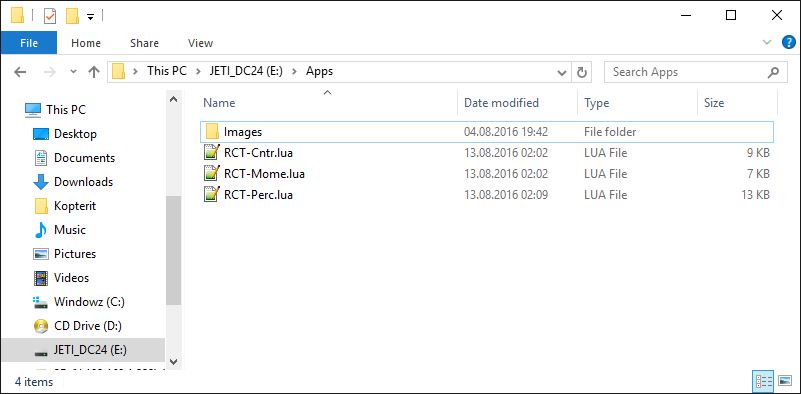Expand the chevron after This PC breadcrumb
Image resolution: width=801 pixels, height=394 pixels.
198,72
